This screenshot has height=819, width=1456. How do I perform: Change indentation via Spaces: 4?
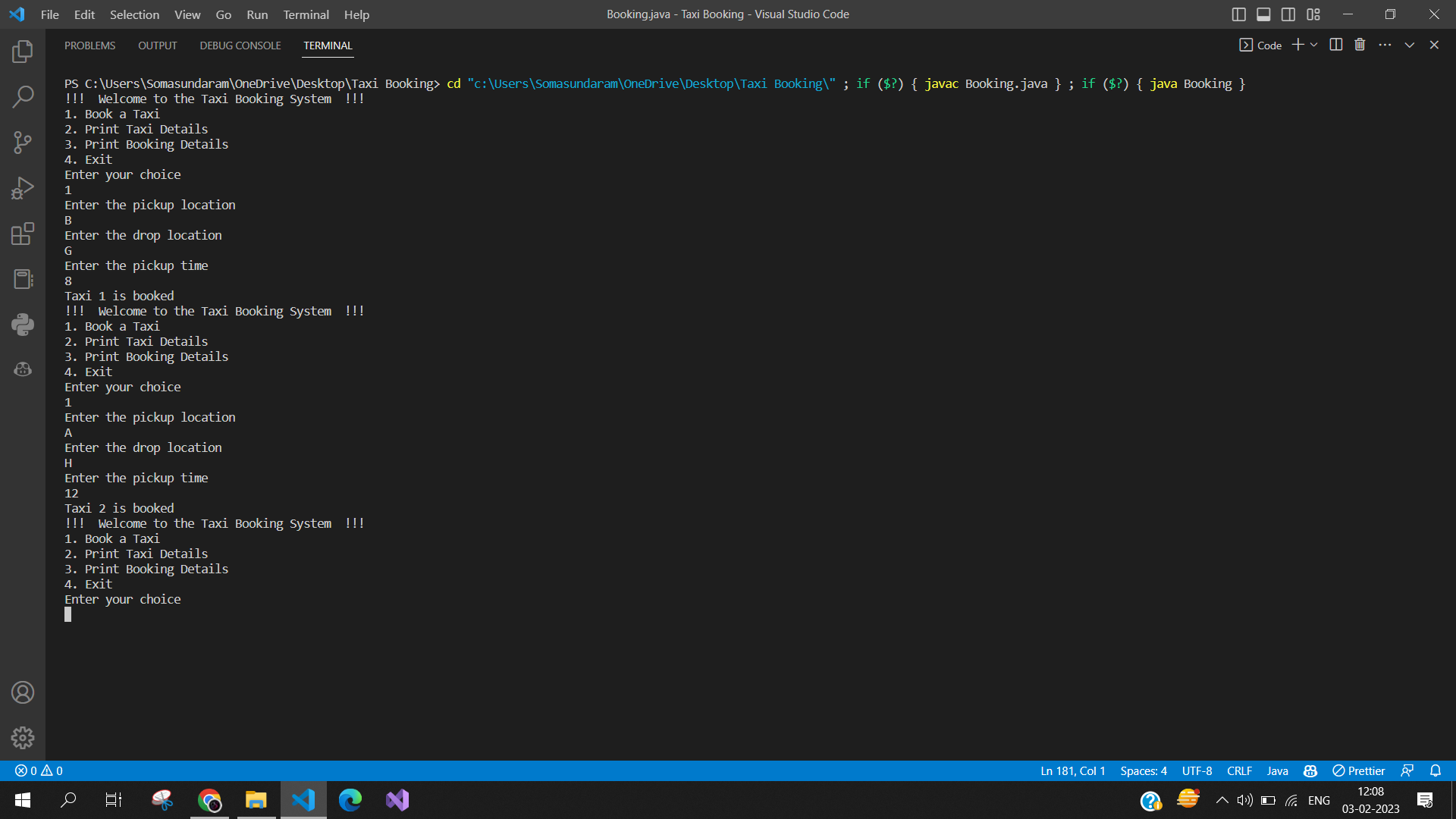tap(1143, 770)
